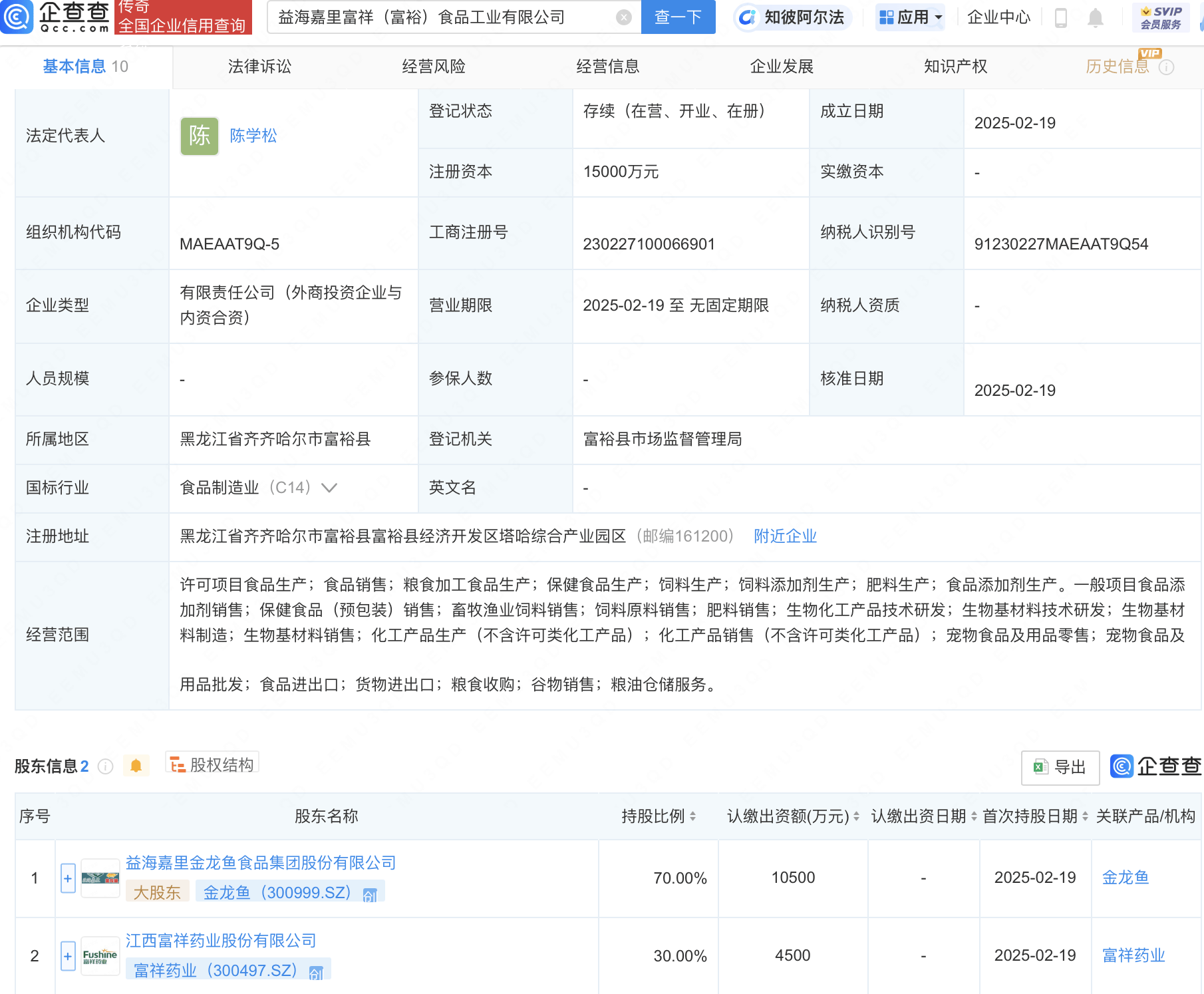Click the stock icon beside 金龙鱼 (300999.SZ)
The image size is (1204, 994).
(x=370, y=894)
